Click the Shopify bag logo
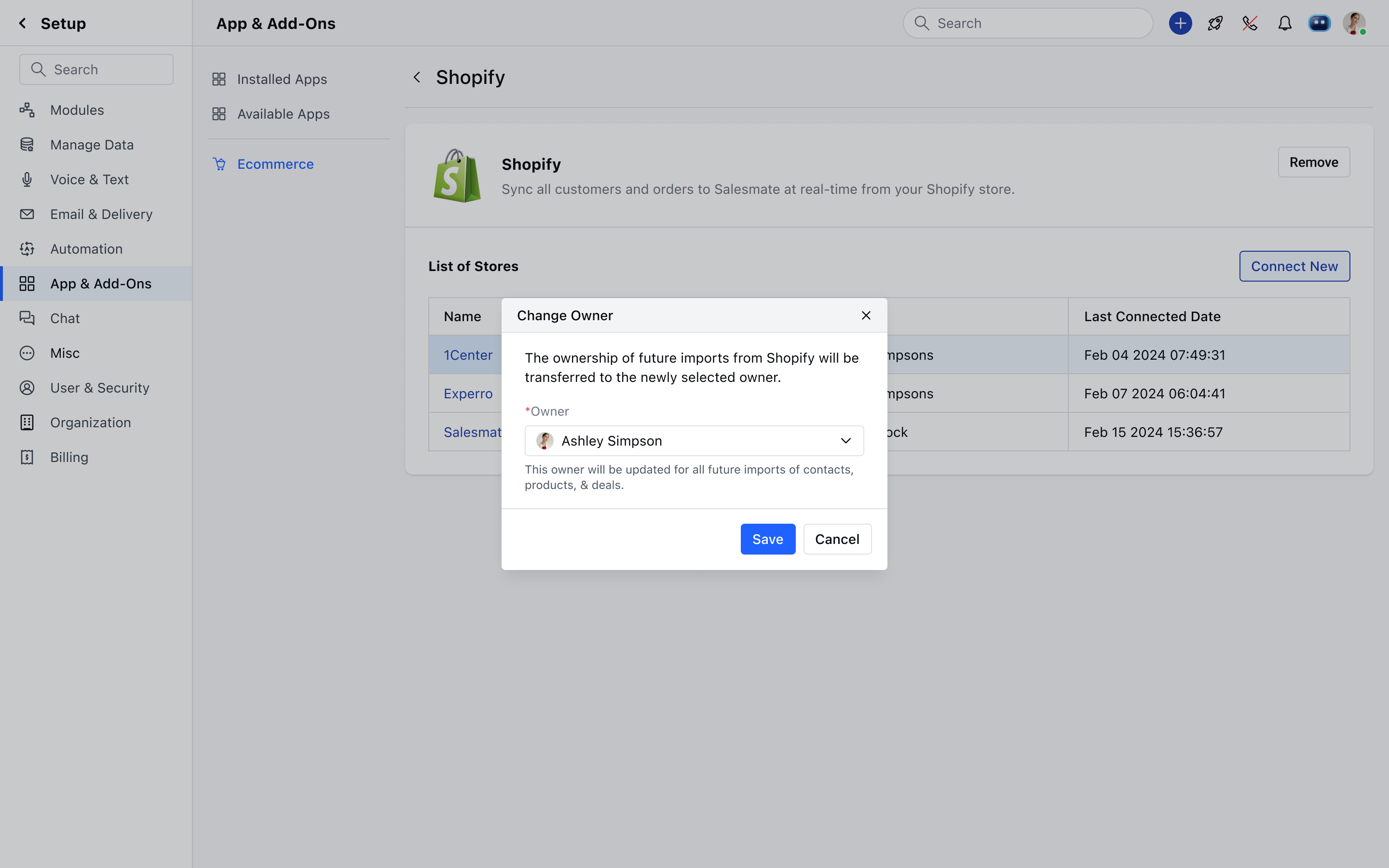 tap(457, 175)
